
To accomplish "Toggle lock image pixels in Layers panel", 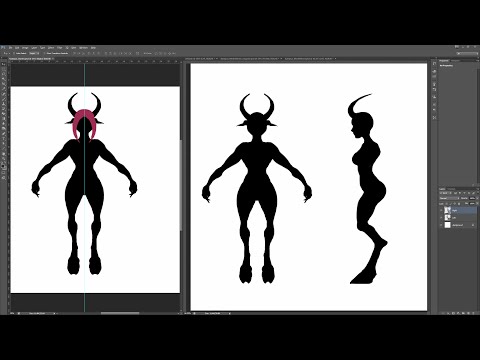I will click(x=450, y=204).
